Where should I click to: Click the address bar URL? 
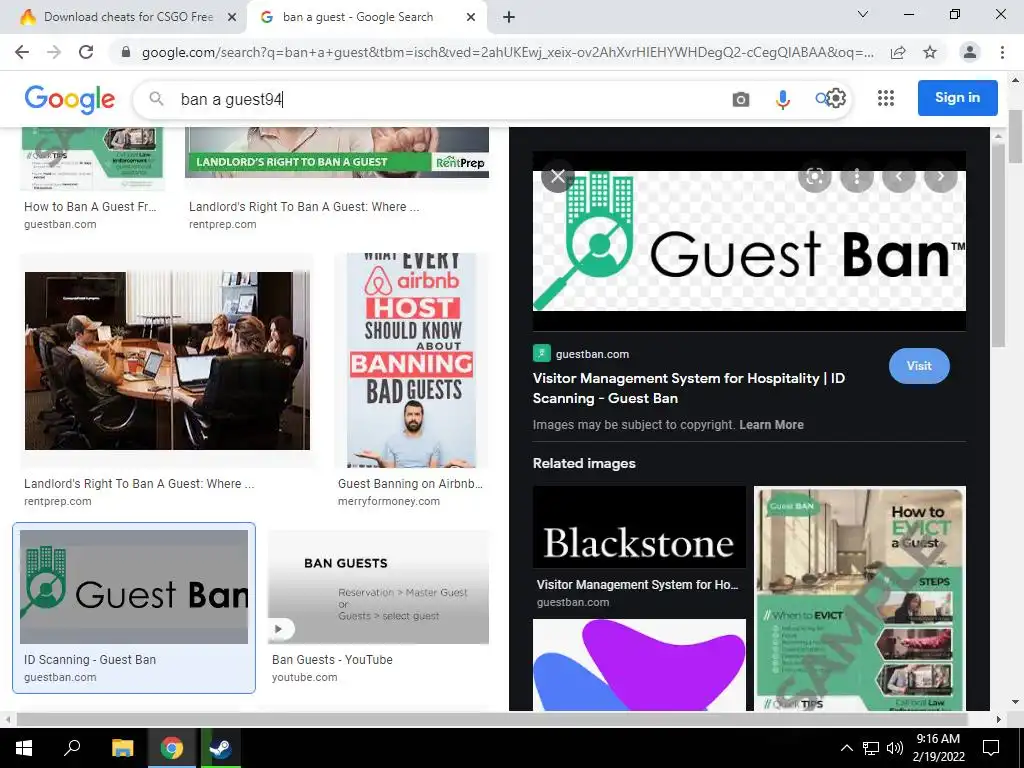pos(507,52)
